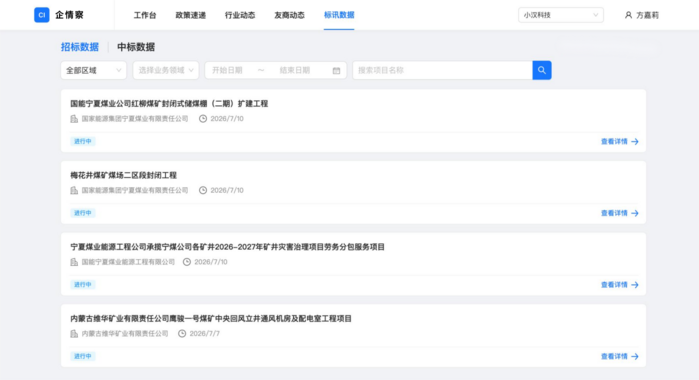Click the 结束日期 end date field
This screenshot has height=380, width=699.
[x=295, y=70]
